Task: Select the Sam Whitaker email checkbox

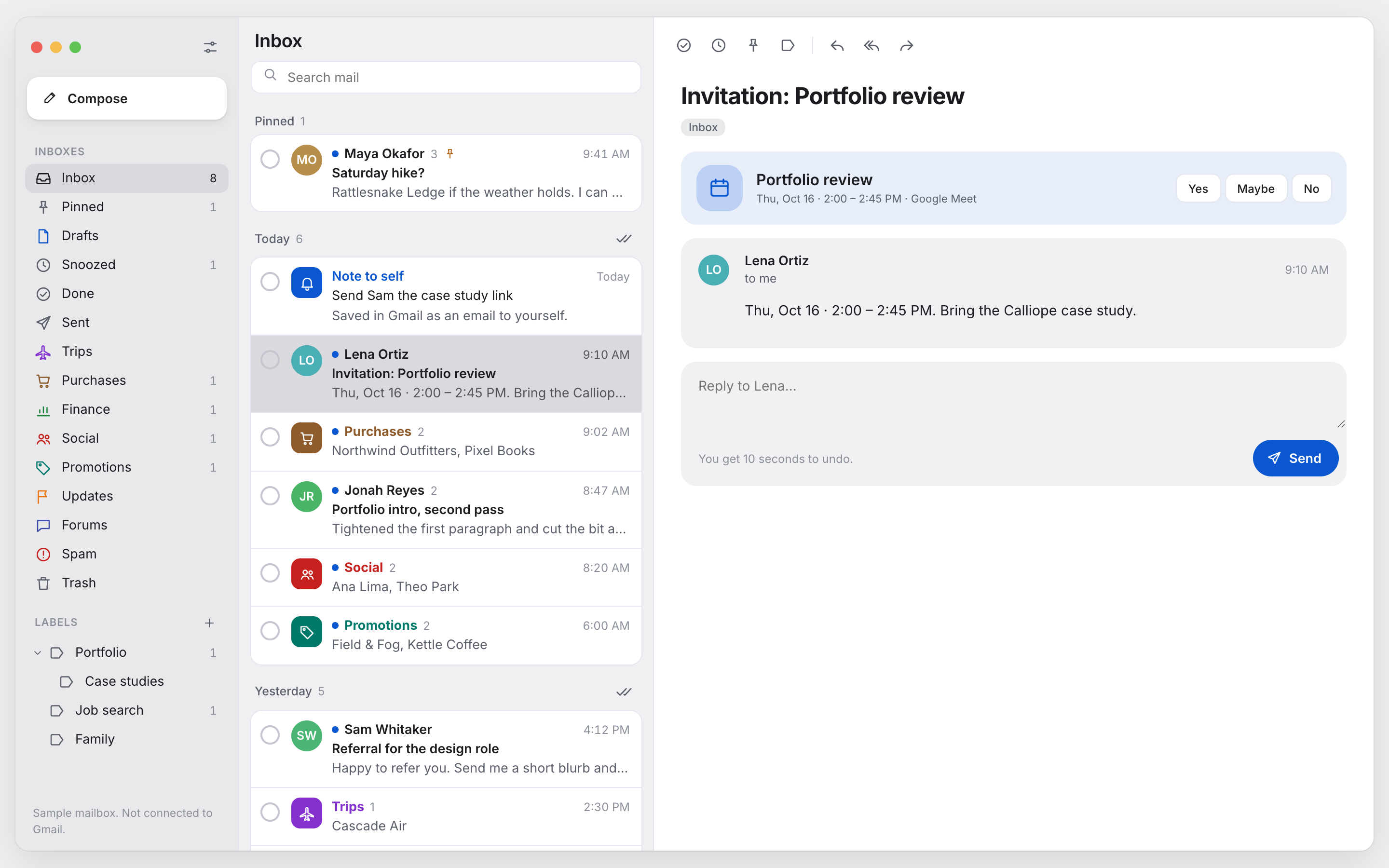Action: click(270, 735)
